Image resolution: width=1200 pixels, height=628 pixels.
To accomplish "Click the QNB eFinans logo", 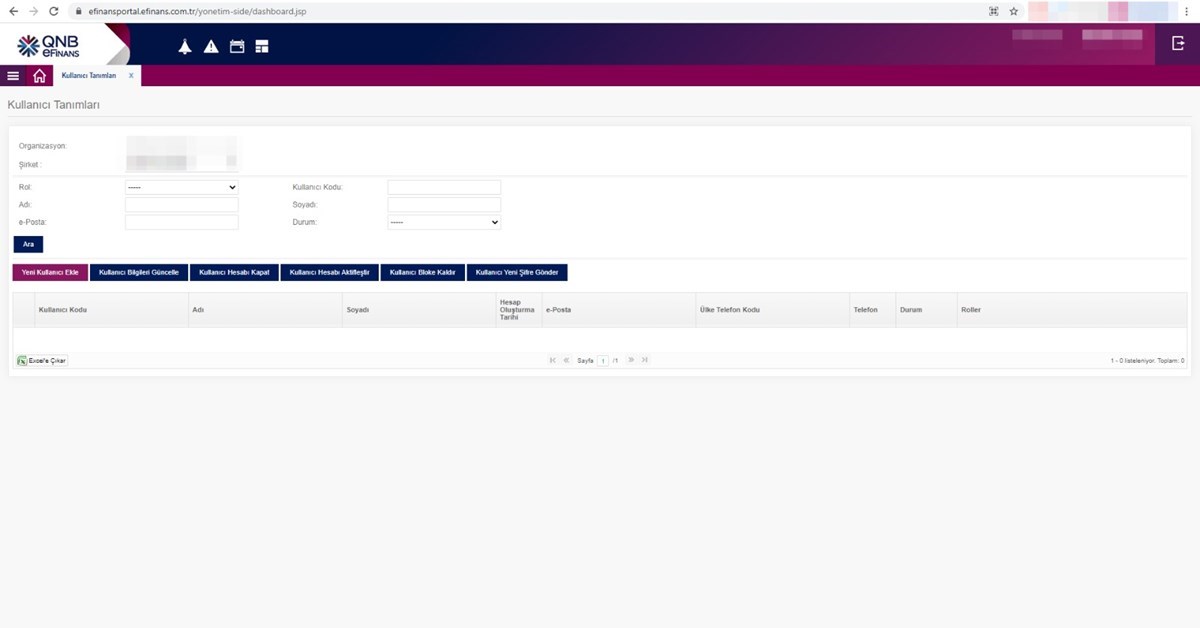I will click(48, 45).
